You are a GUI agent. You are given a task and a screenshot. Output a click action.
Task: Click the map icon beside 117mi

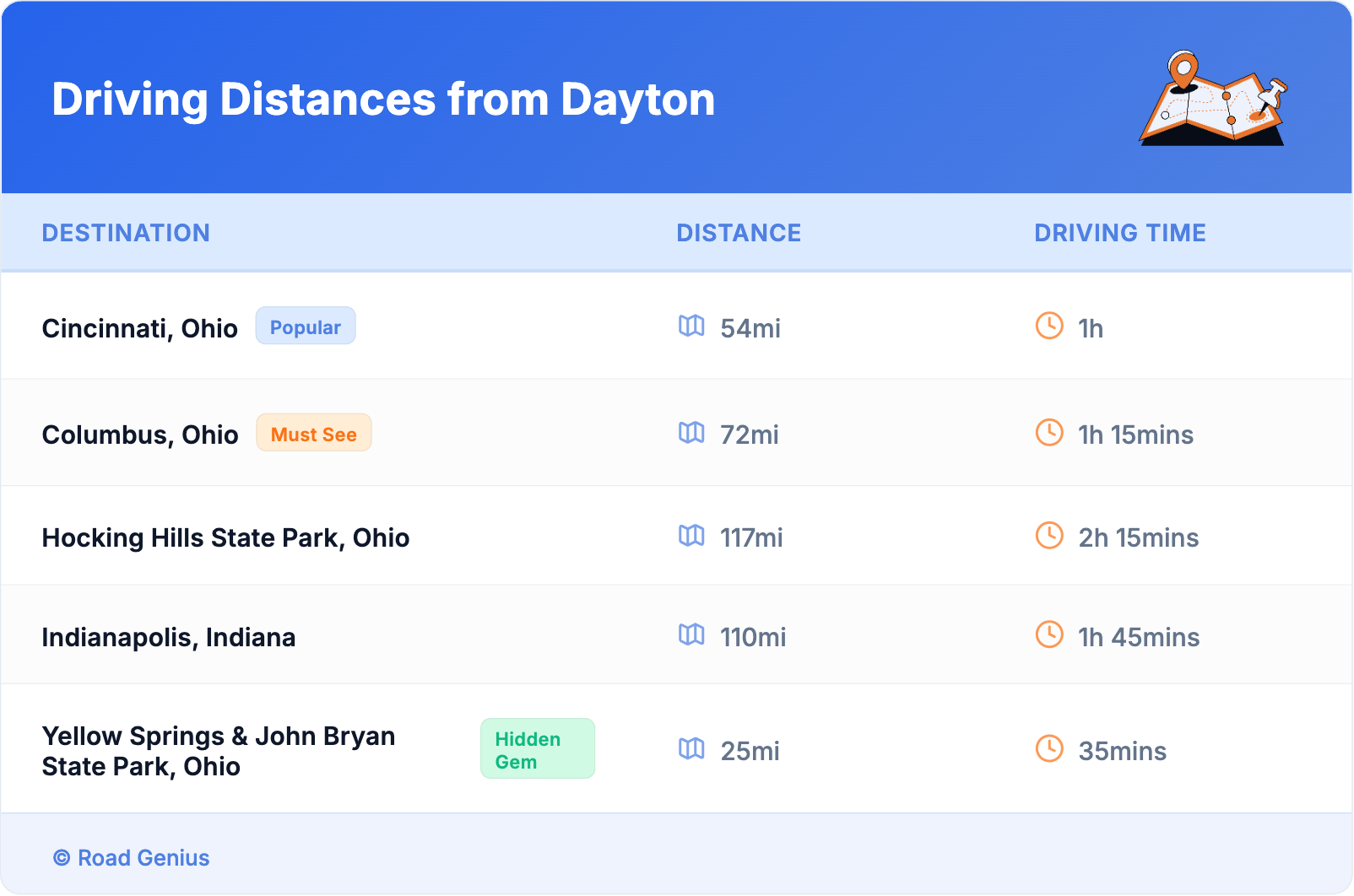[x=691, y=536]
